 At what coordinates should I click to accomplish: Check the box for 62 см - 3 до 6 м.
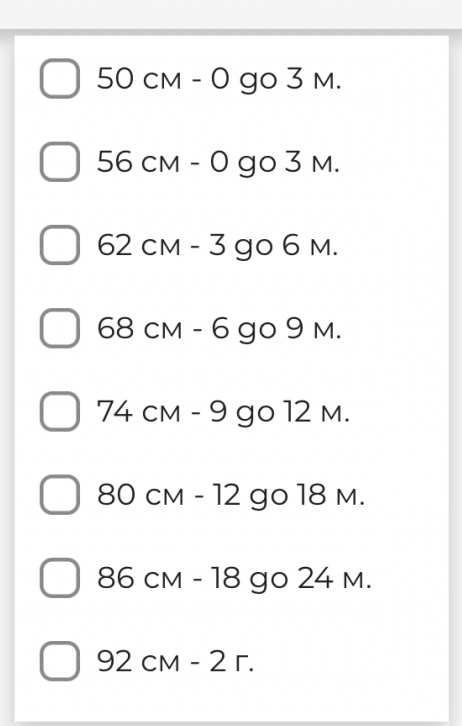tap(60, 245)
